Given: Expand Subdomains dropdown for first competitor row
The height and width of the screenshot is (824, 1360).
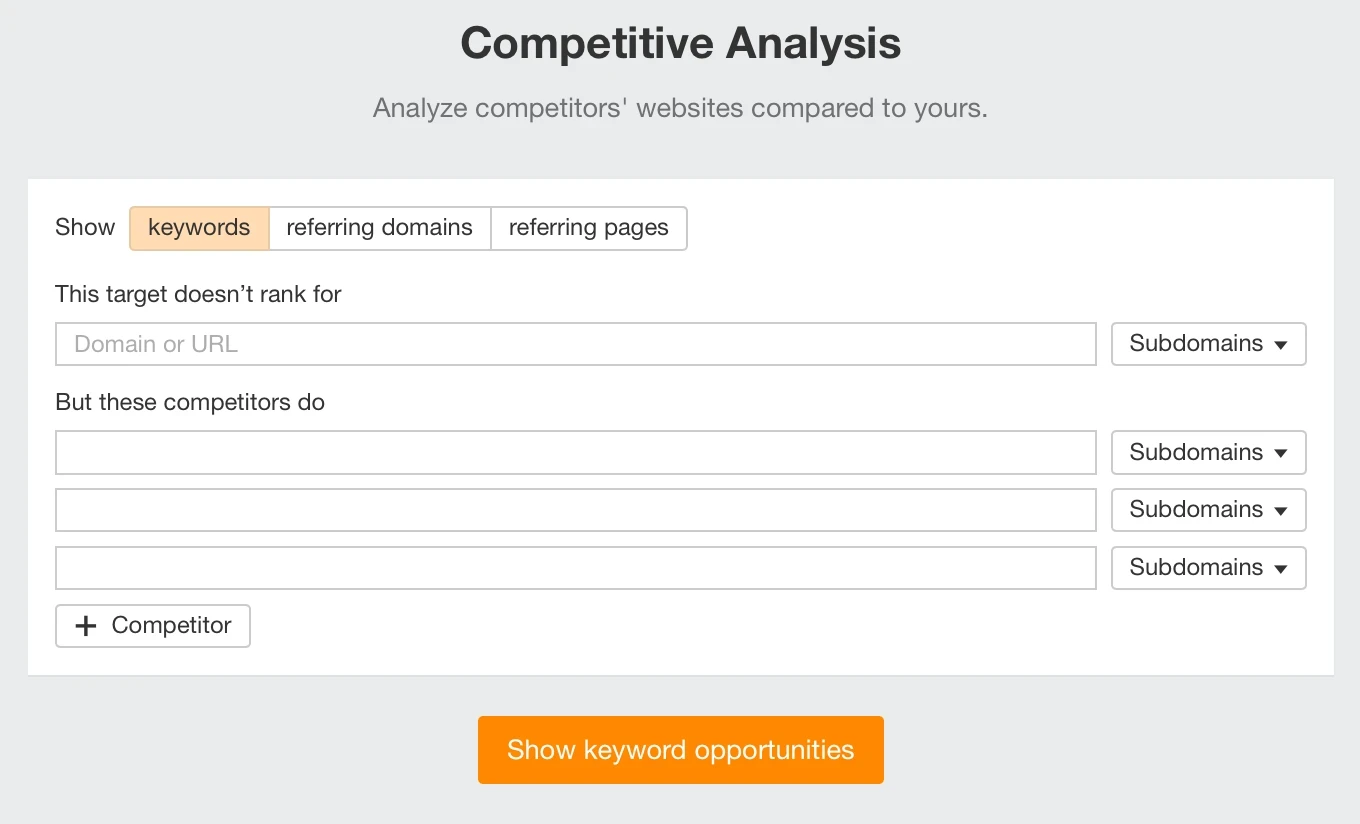Looking at the screenshot, I should [x=1208, y=452].
